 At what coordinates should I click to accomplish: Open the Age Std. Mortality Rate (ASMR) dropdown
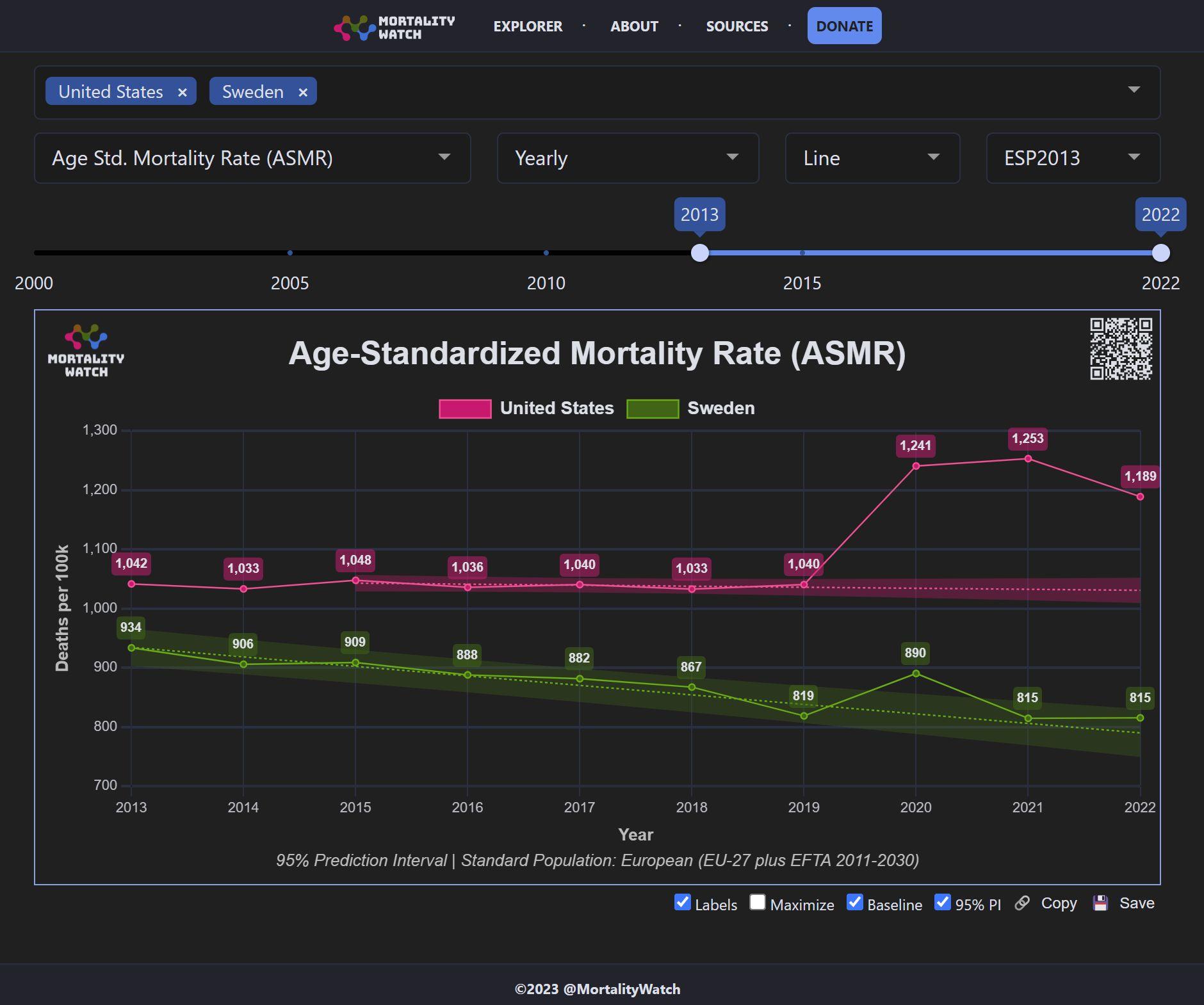coord(252,158)
